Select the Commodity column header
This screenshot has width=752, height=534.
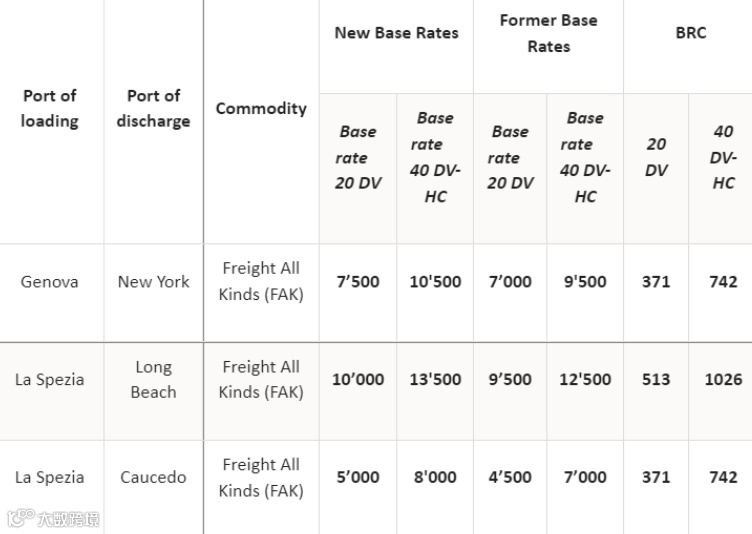point(261,108)
